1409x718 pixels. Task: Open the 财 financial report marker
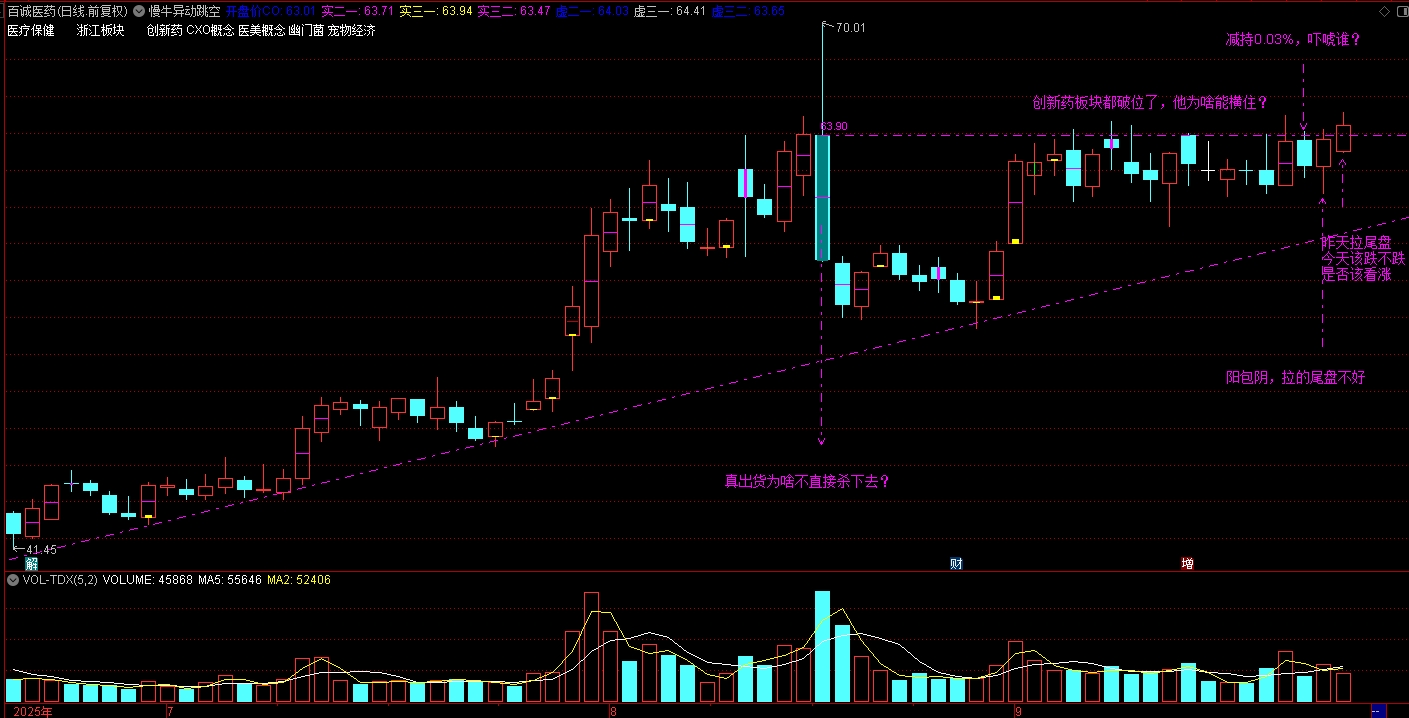click(x=956, y=564)
